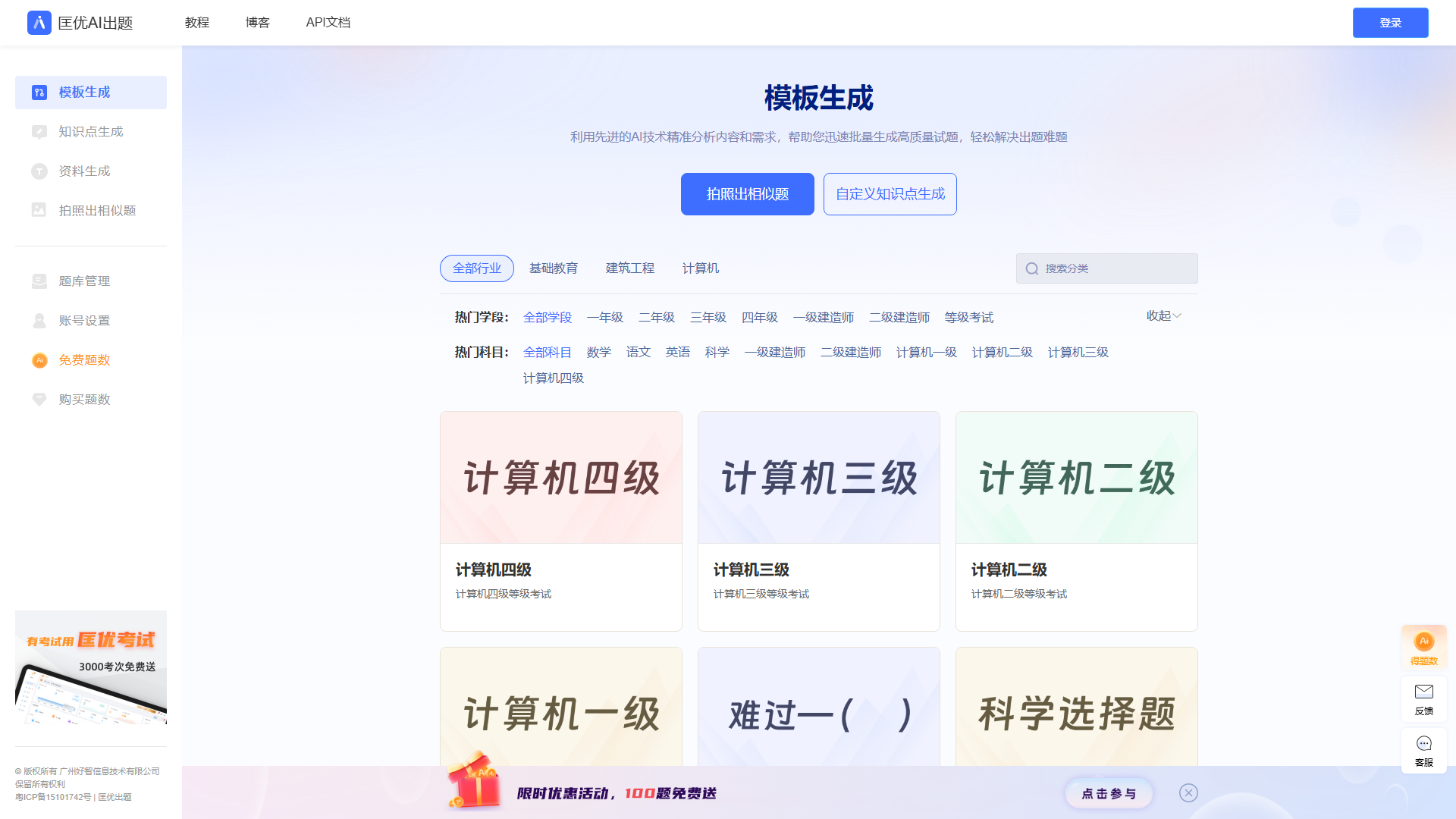Open 博客 in the top navigation
1456x819 pixels.
coord(258,23)
